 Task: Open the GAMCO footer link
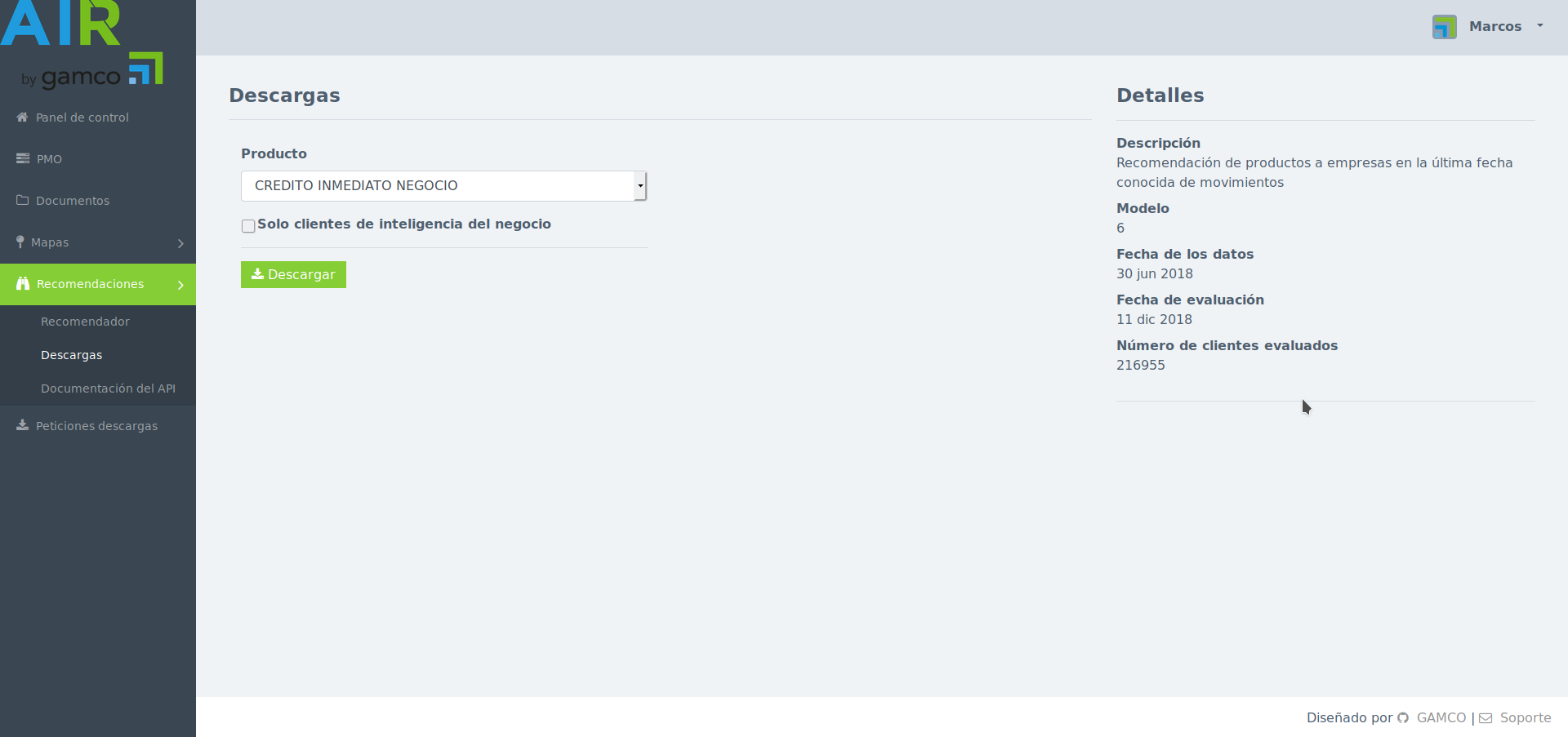point(1441,718)
